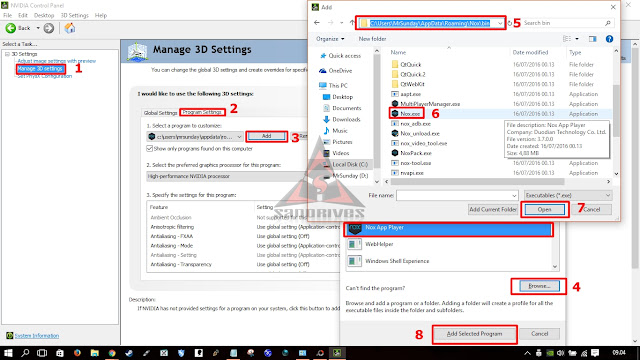Screen dimensions: 640x360
Task: Select Local Disk (C:) in navigation pane
Action: coord(350,164)
